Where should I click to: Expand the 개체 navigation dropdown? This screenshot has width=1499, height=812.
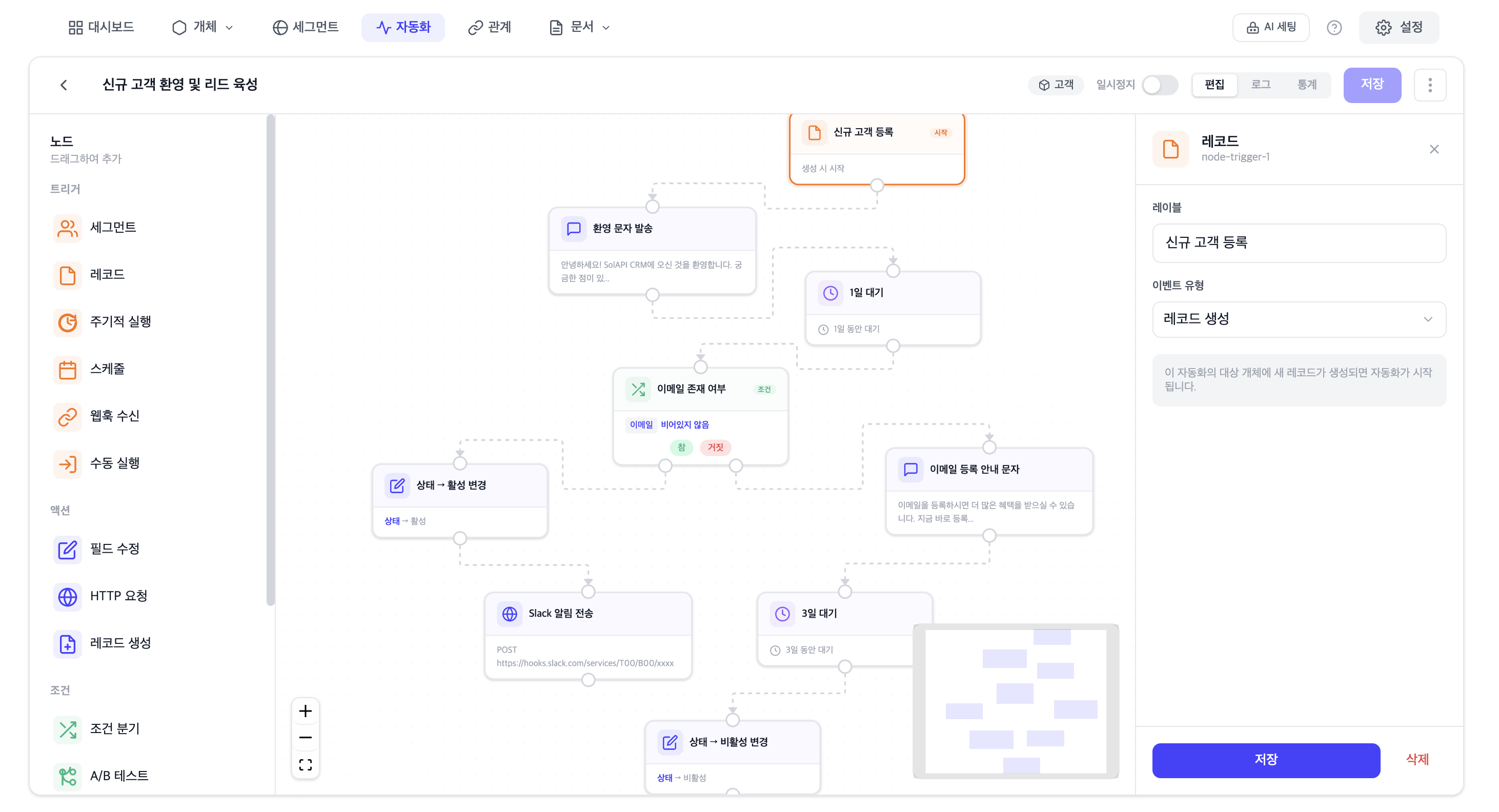(203, 27)
